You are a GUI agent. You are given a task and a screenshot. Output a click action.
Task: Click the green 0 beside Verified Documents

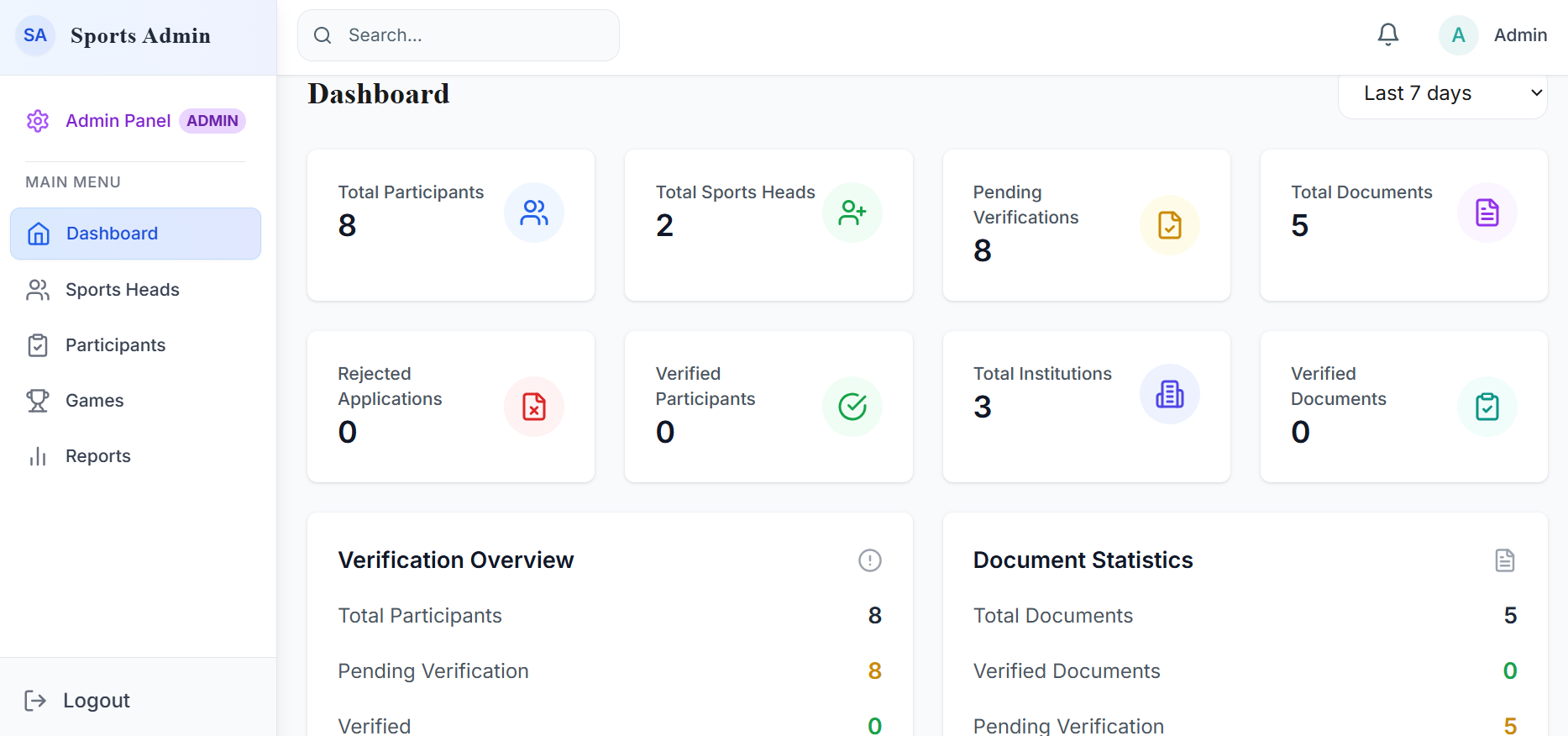(1510, 671)
